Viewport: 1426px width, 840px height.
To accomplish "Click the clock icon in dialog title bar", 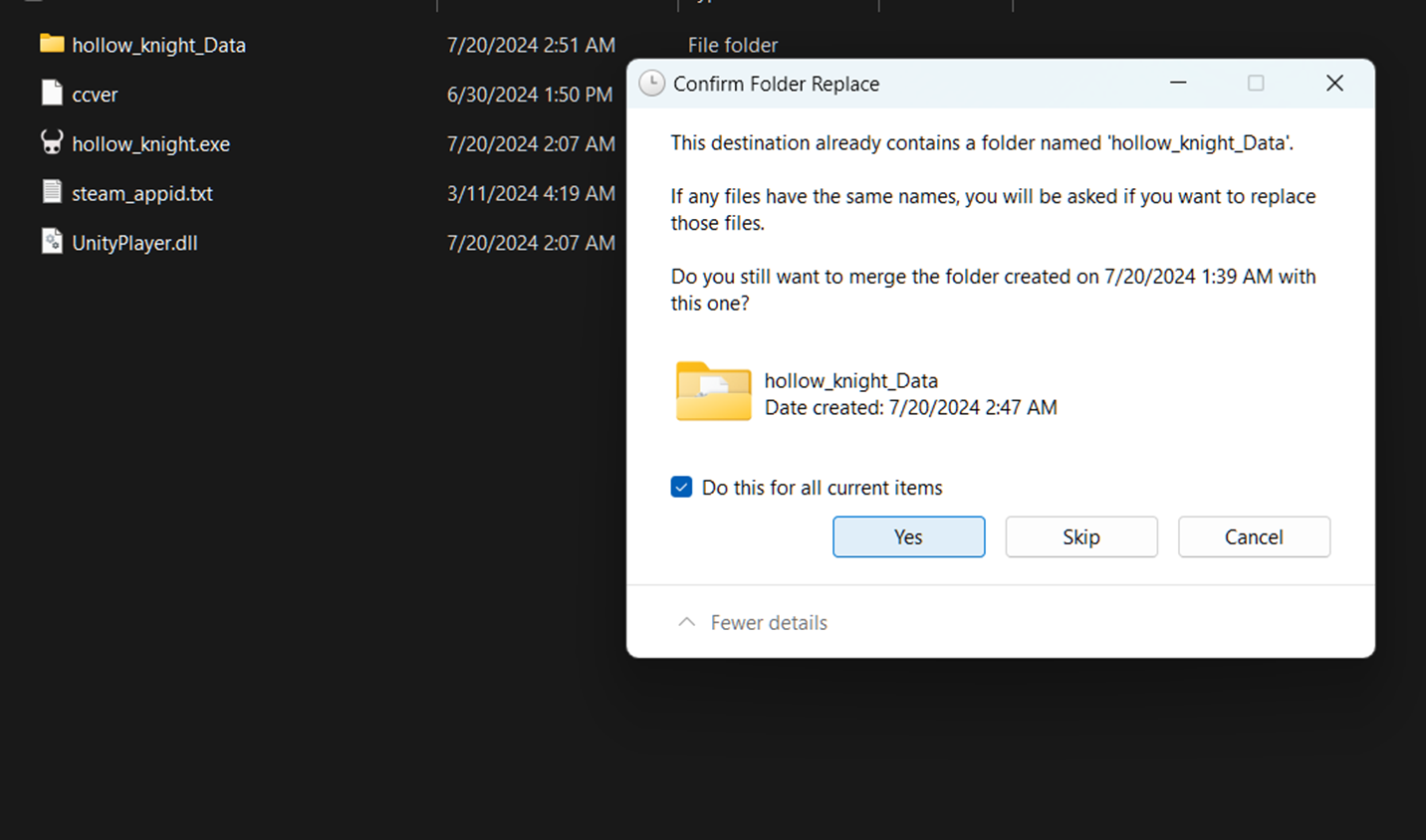I will click(651, 84).
